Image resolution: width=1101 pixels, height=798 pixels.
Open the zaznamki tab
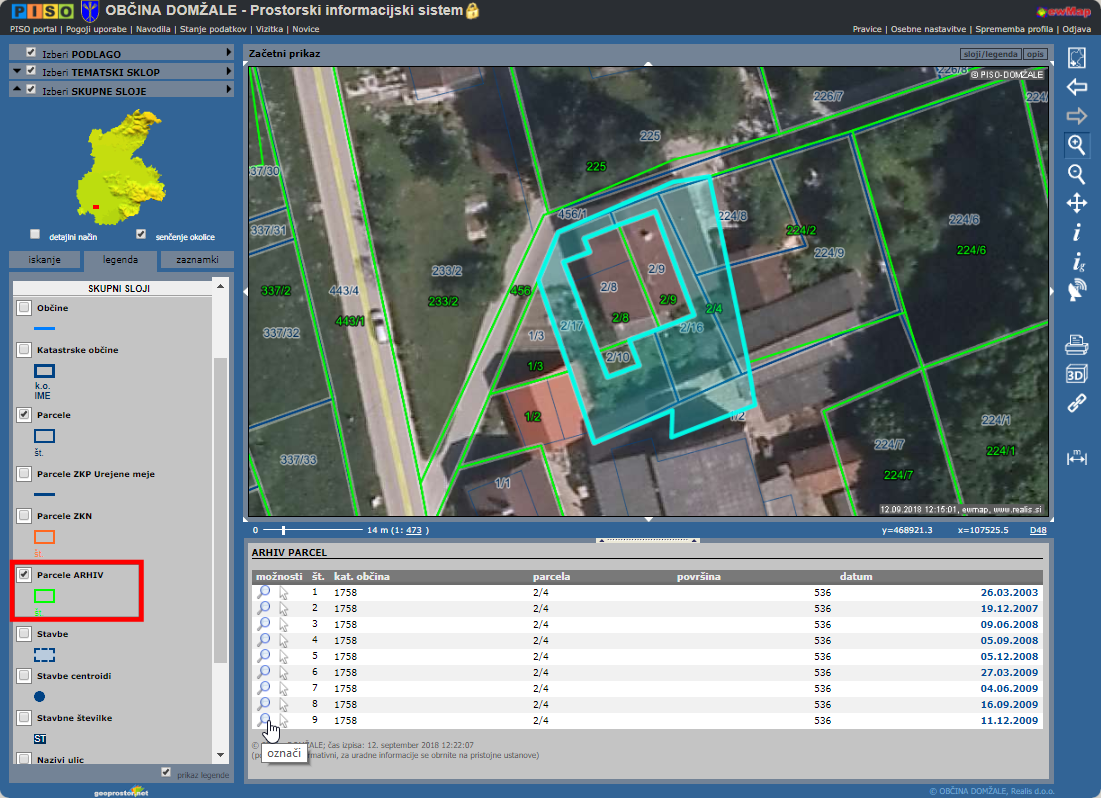[197, 260]
